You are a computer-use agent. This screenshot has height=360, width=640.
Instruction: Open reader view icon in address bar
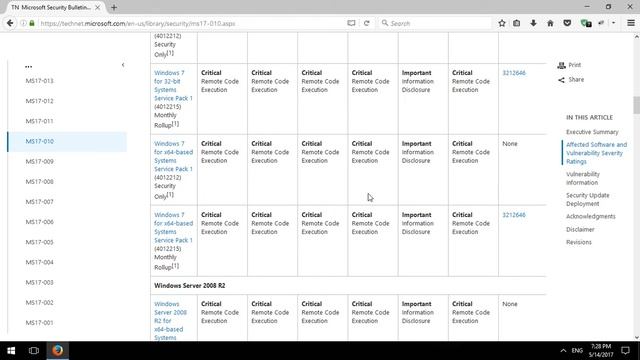point(351,23)
